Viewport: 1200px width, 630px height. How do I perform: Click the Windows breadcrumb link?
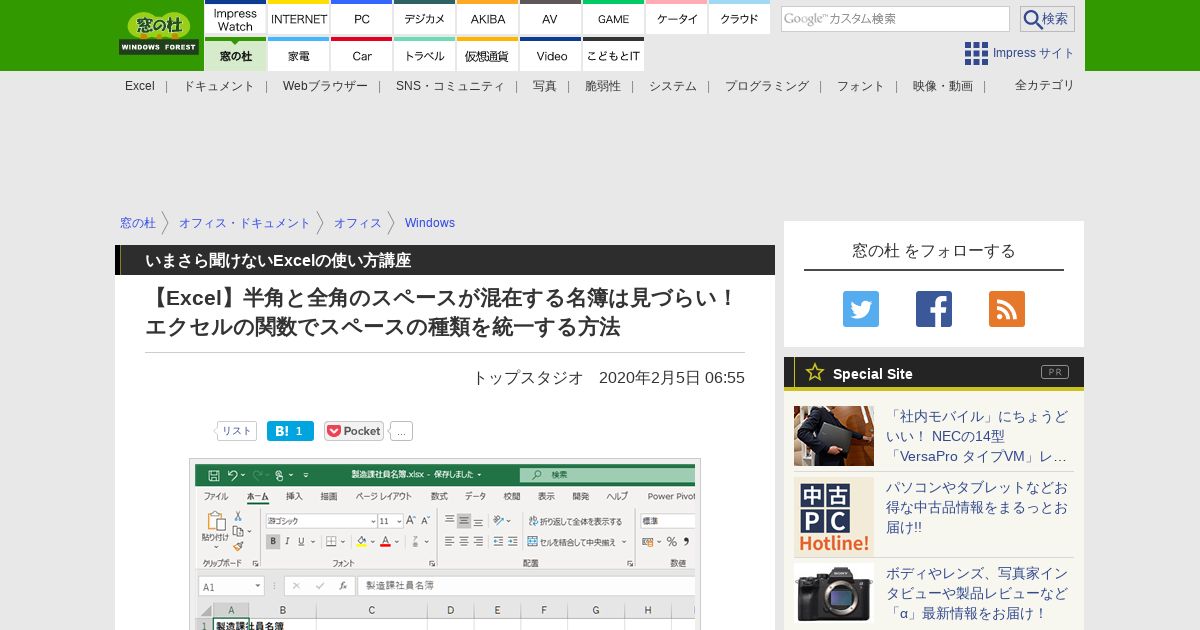(x=430, y=223)
